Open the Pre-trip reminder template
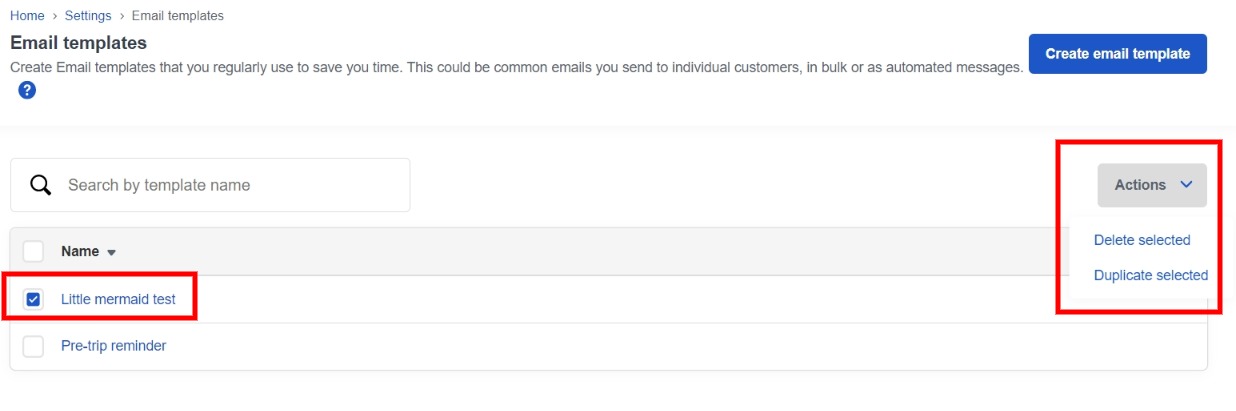Image resolution: width=1236 pixels, height=411 pixels. click(113, 346)
